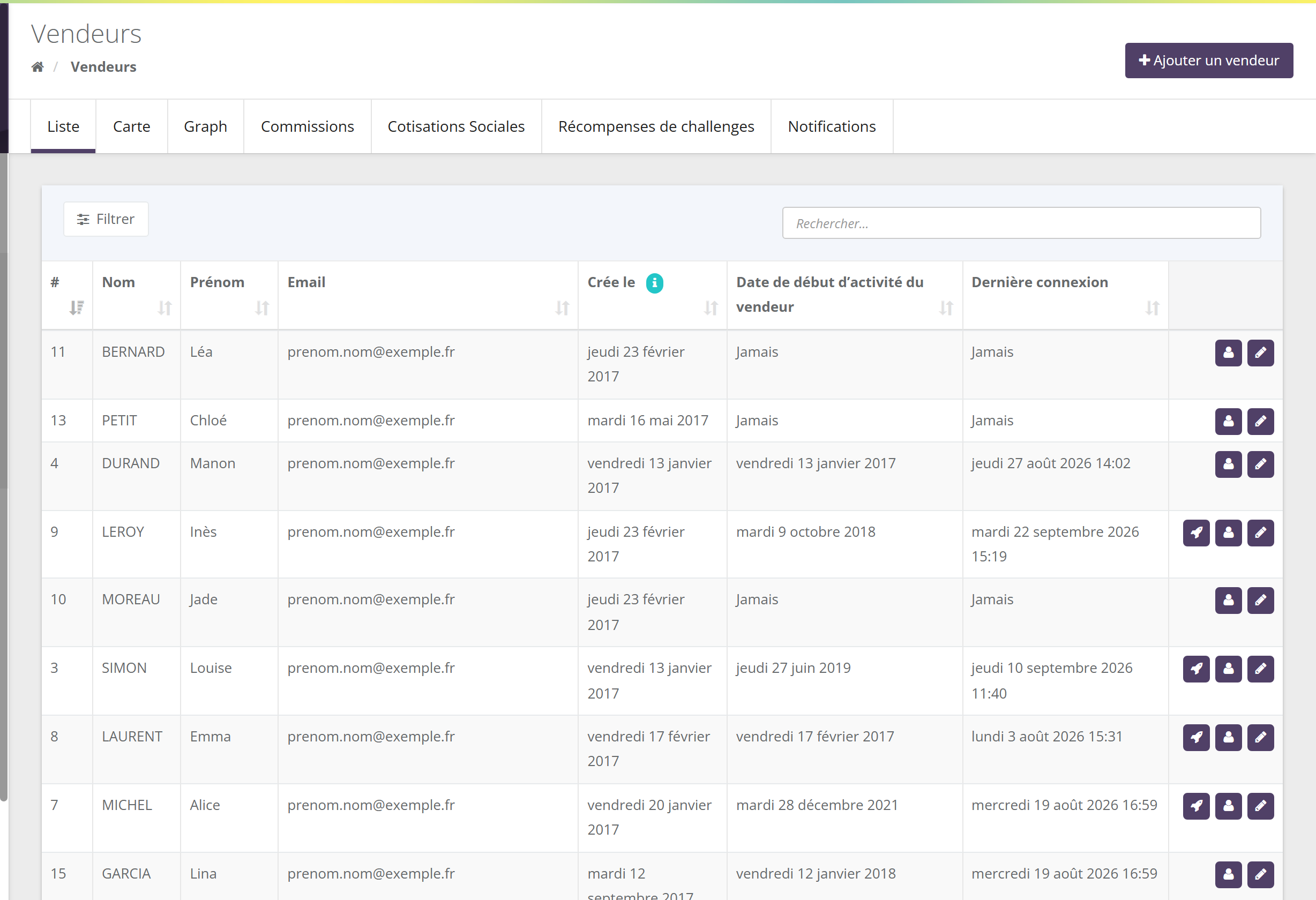Sort by Dernière connexion column arrows
1316x900 pixels.
[x=1153, y=307]
